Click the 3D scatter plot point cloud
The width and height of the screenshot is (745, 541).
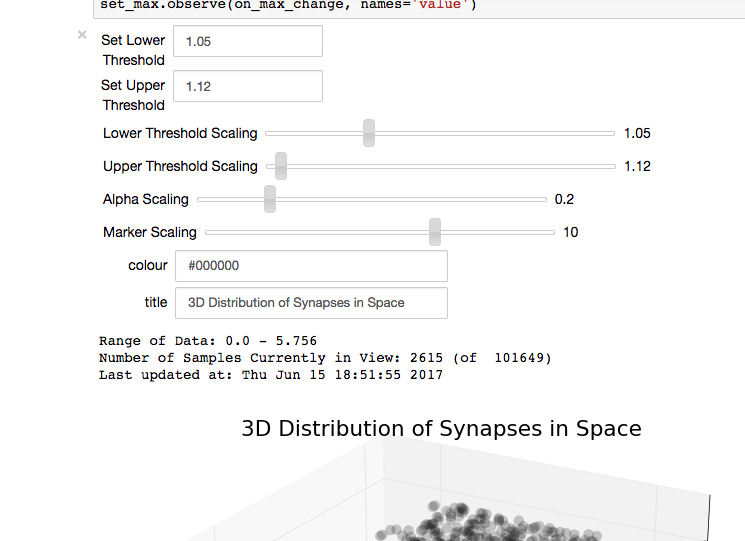[470, 520]
